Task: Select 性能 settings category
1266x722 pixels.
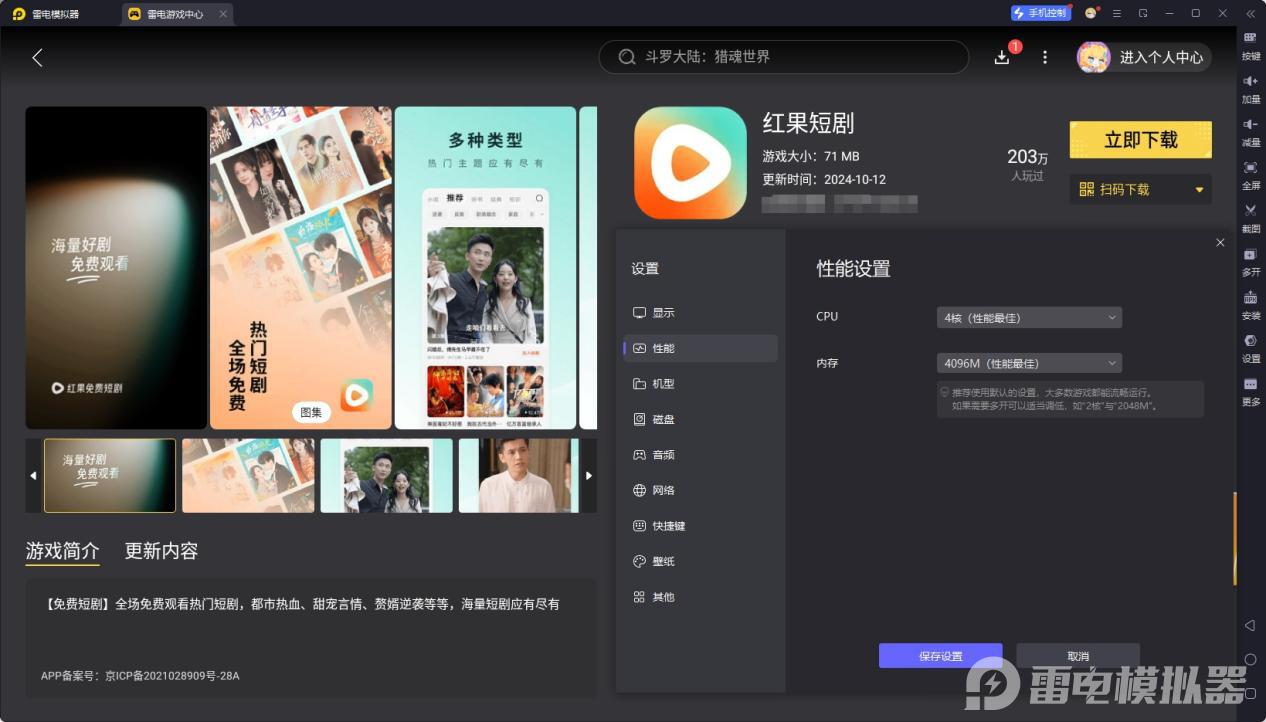Action: pos(700,348)
